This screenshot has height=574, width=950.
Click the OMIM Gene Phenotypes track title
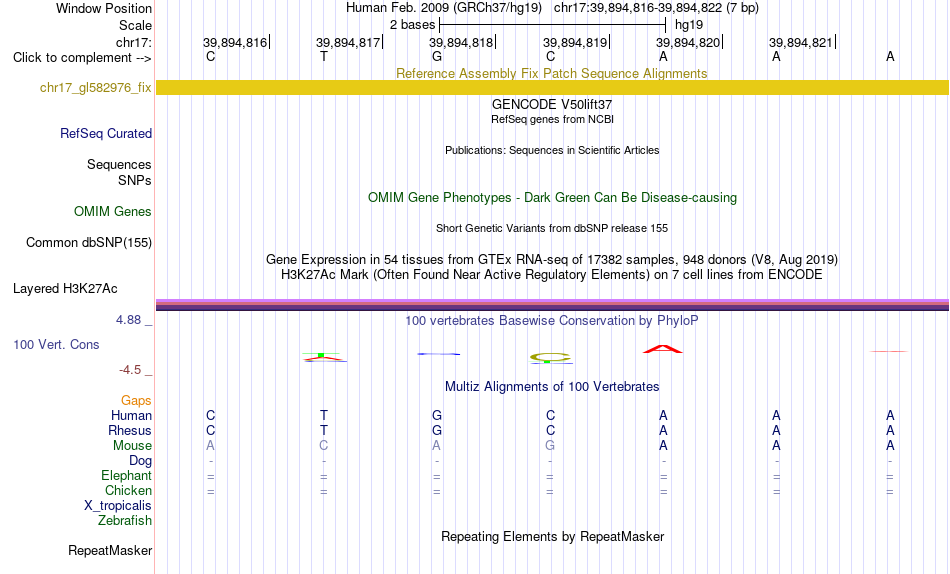[x=552, y=198]
